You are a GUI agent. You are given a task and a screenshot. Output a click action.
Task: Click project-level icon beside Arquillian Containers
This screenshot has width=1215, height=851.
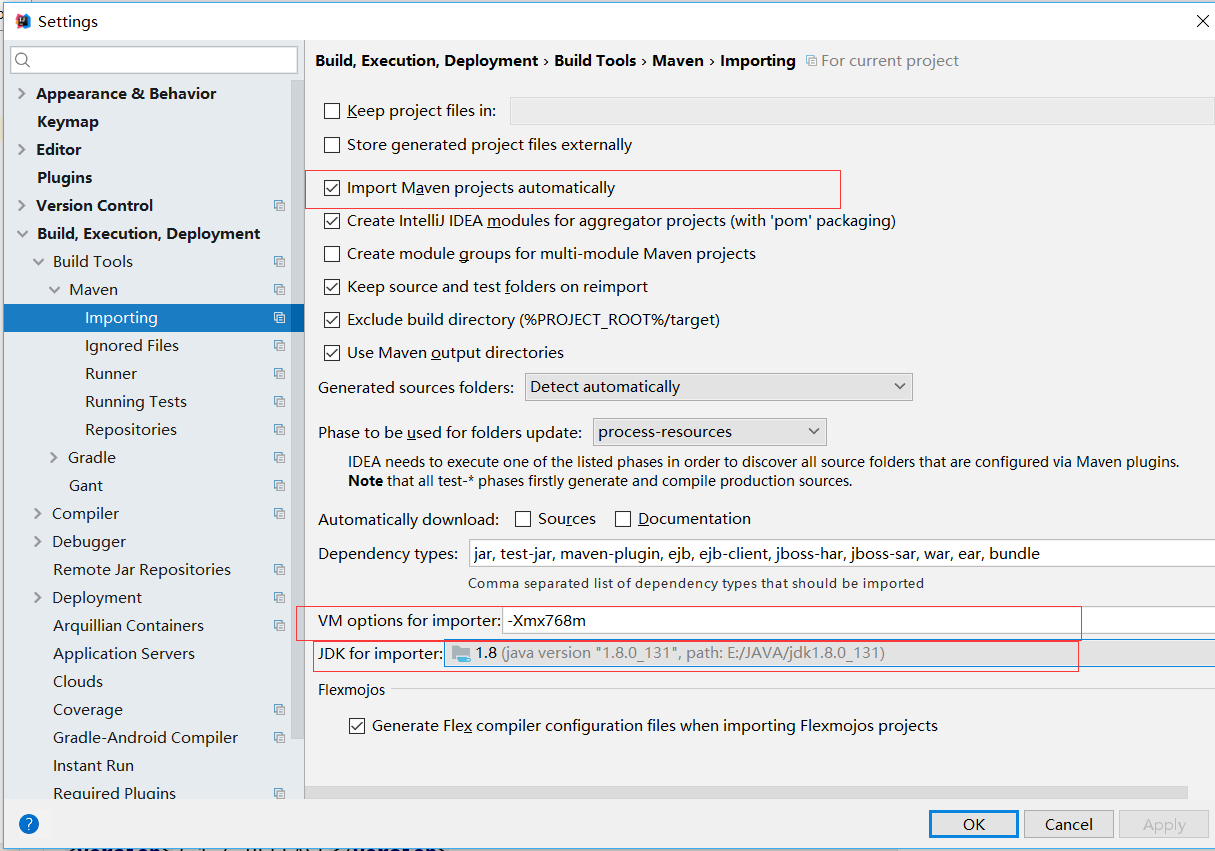tap(279, 625)
